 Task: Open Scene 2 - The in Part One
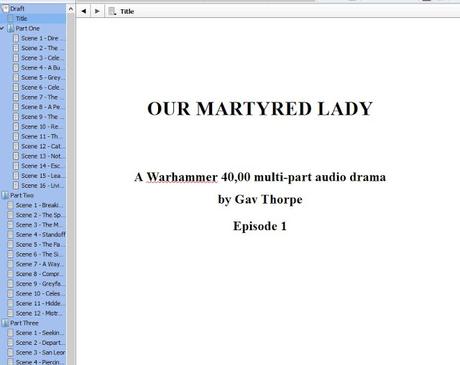click(43, 48)
